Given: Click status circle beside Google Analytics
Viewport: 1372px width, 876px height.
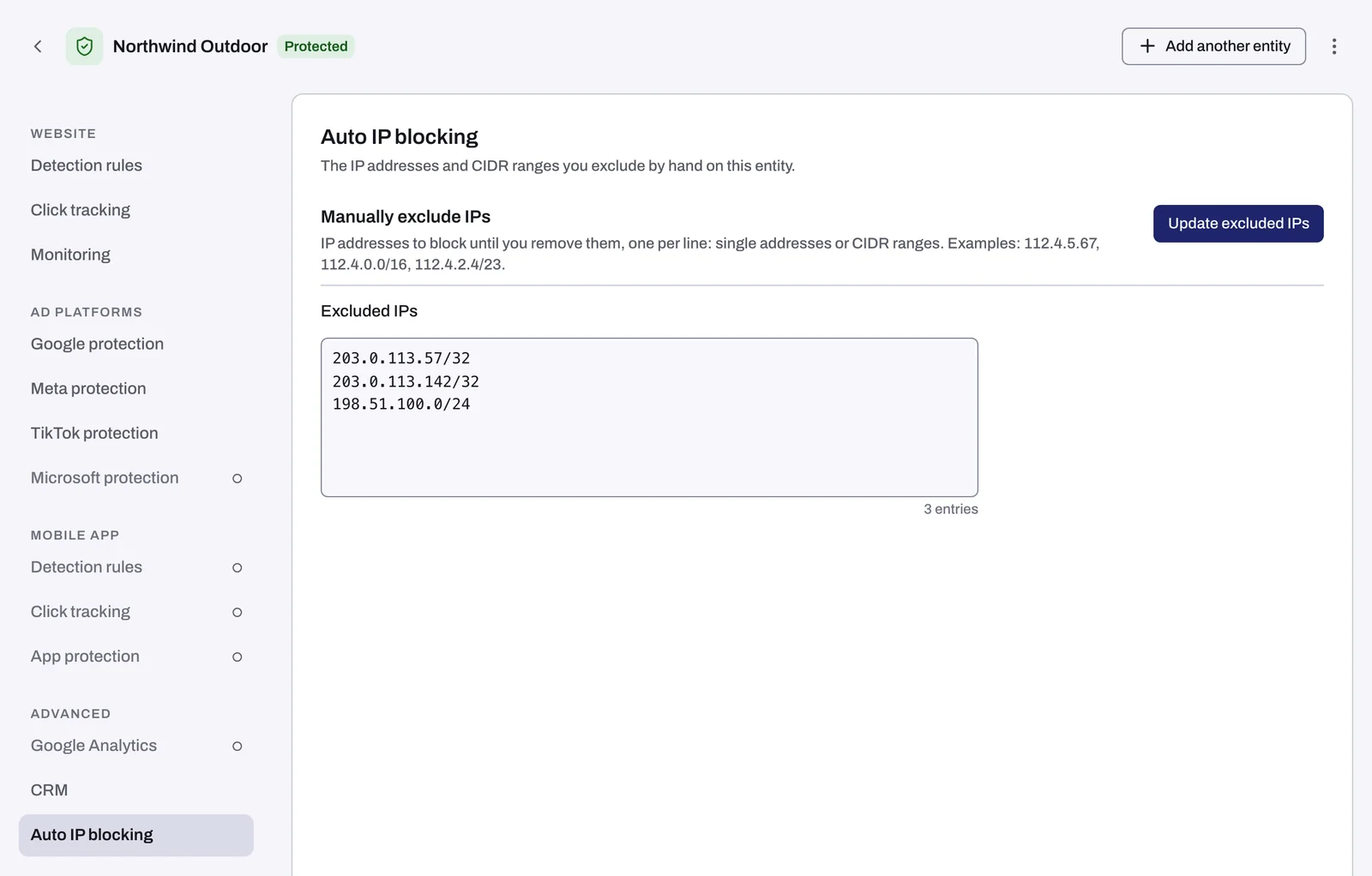Looking at the screenshot, I should pyautogui.click(x=238, y=746).
